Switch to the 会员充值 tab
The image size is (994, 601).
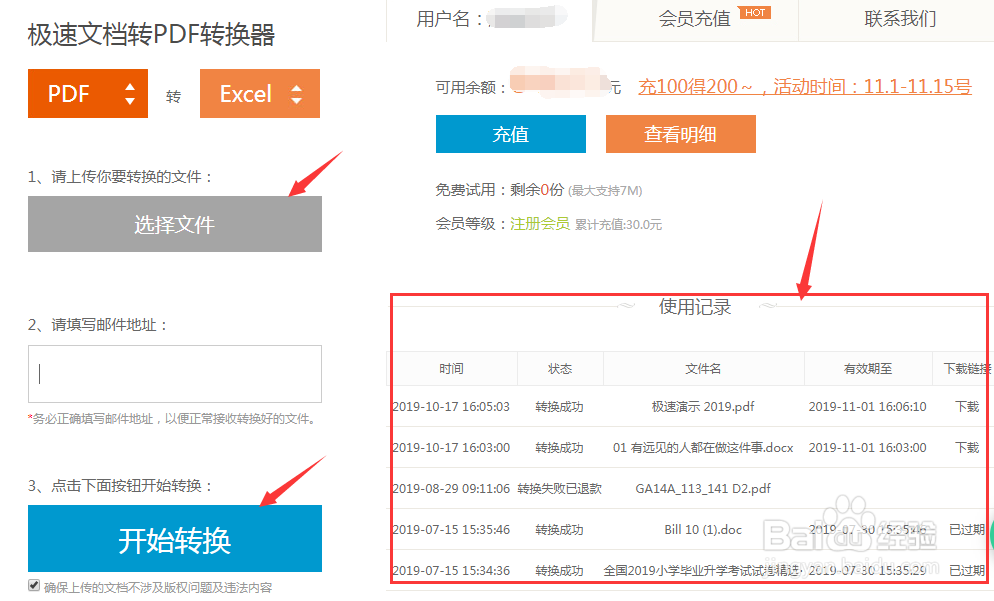point(692,18)
